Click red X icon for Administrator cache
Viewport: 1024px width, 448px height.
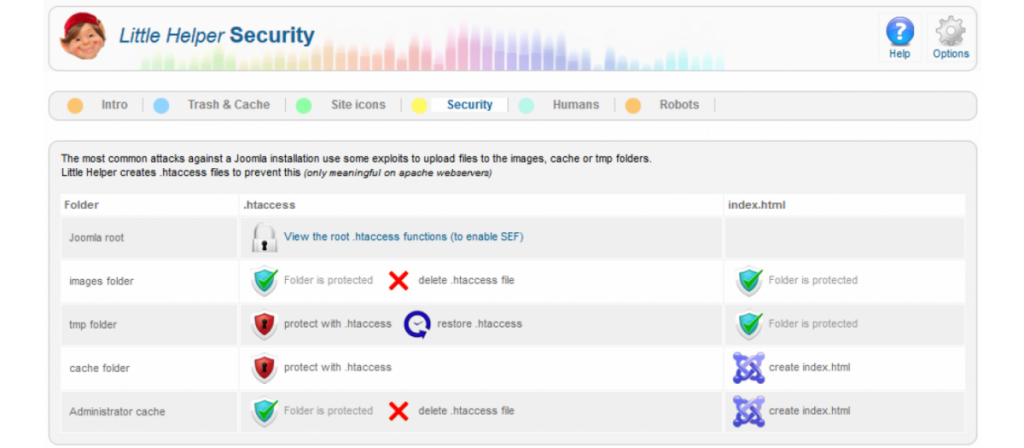tap(398, 411)
